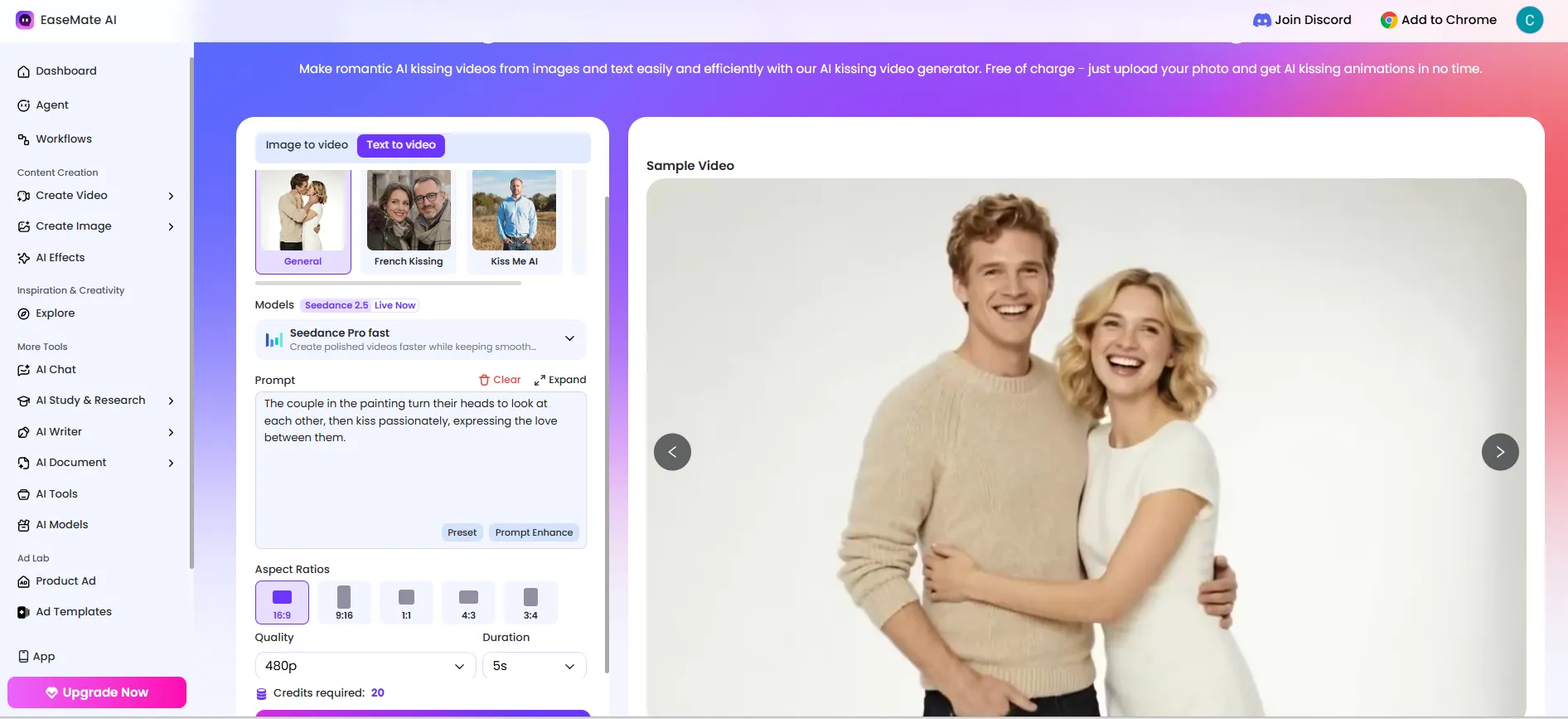Screen dimensions: 1568x719
Task: Switch to the Image to video tab
Action: [x=307, y=145]
